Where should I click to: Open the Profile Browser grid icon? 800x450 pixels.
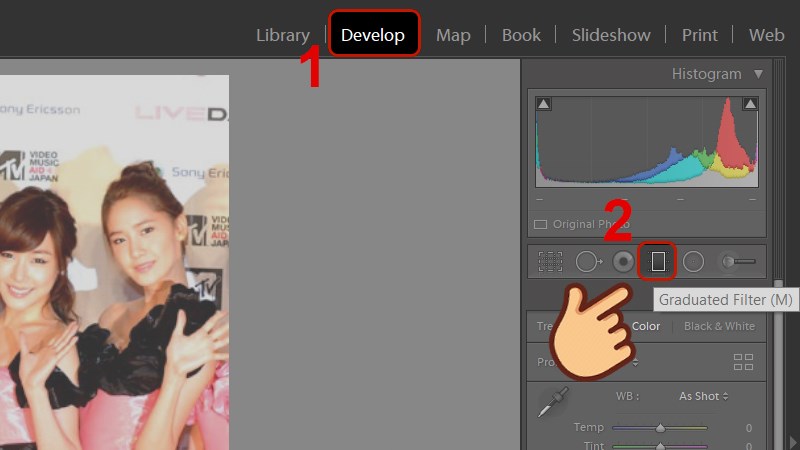(743, 362)
